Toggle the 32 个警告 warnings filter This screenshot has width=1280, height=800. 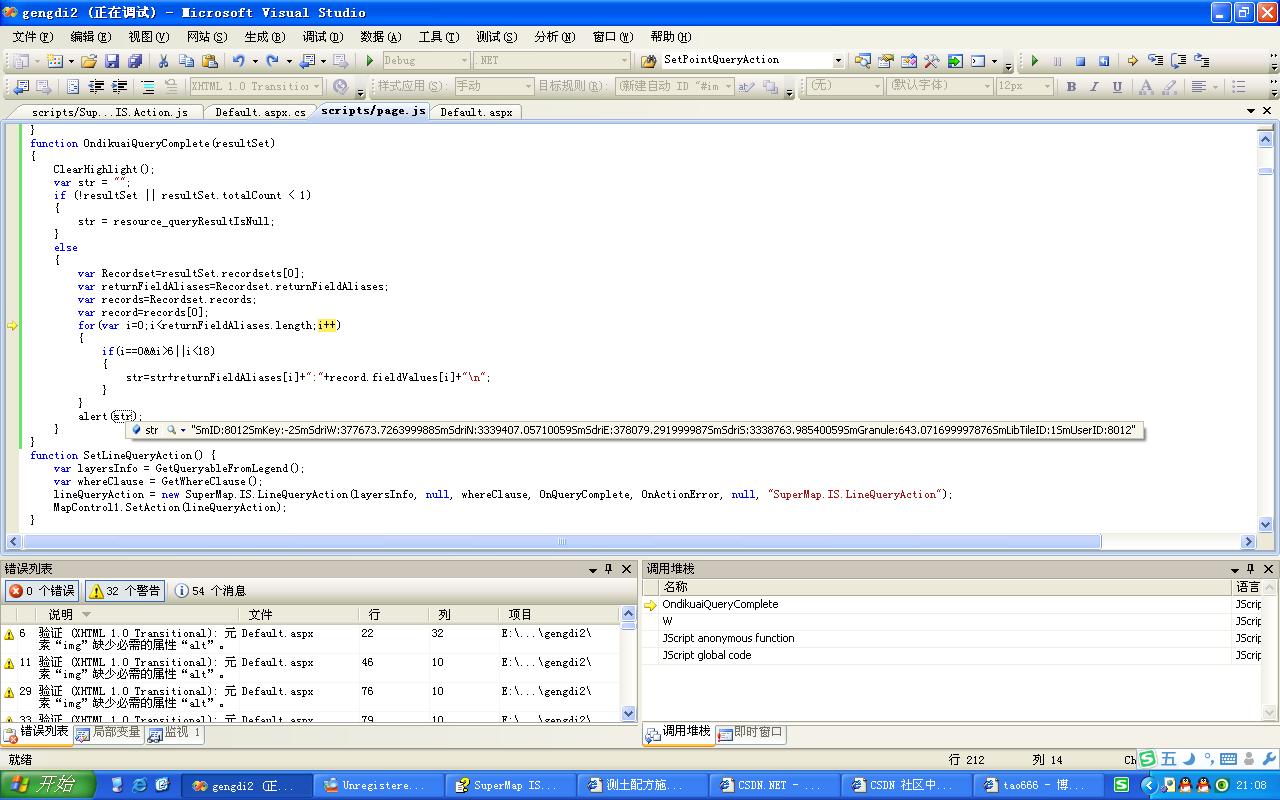(125, 591)
